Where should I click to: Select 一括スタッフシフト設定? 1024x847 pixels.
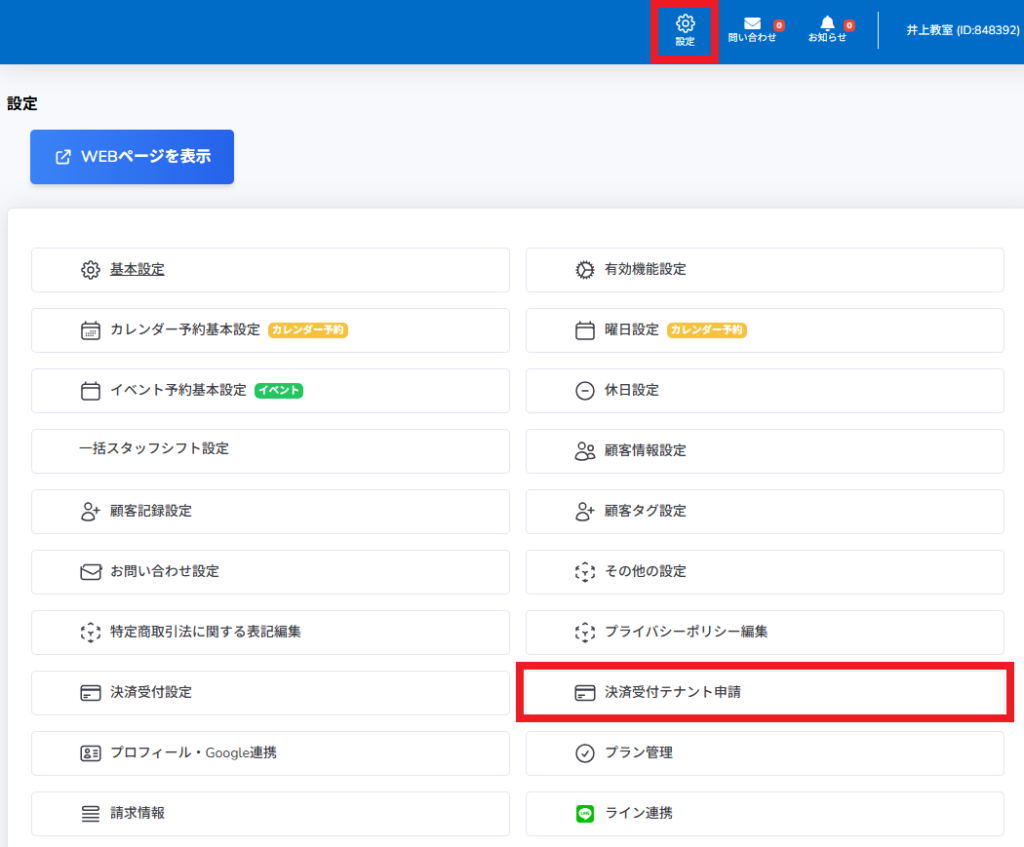point(154,449)
